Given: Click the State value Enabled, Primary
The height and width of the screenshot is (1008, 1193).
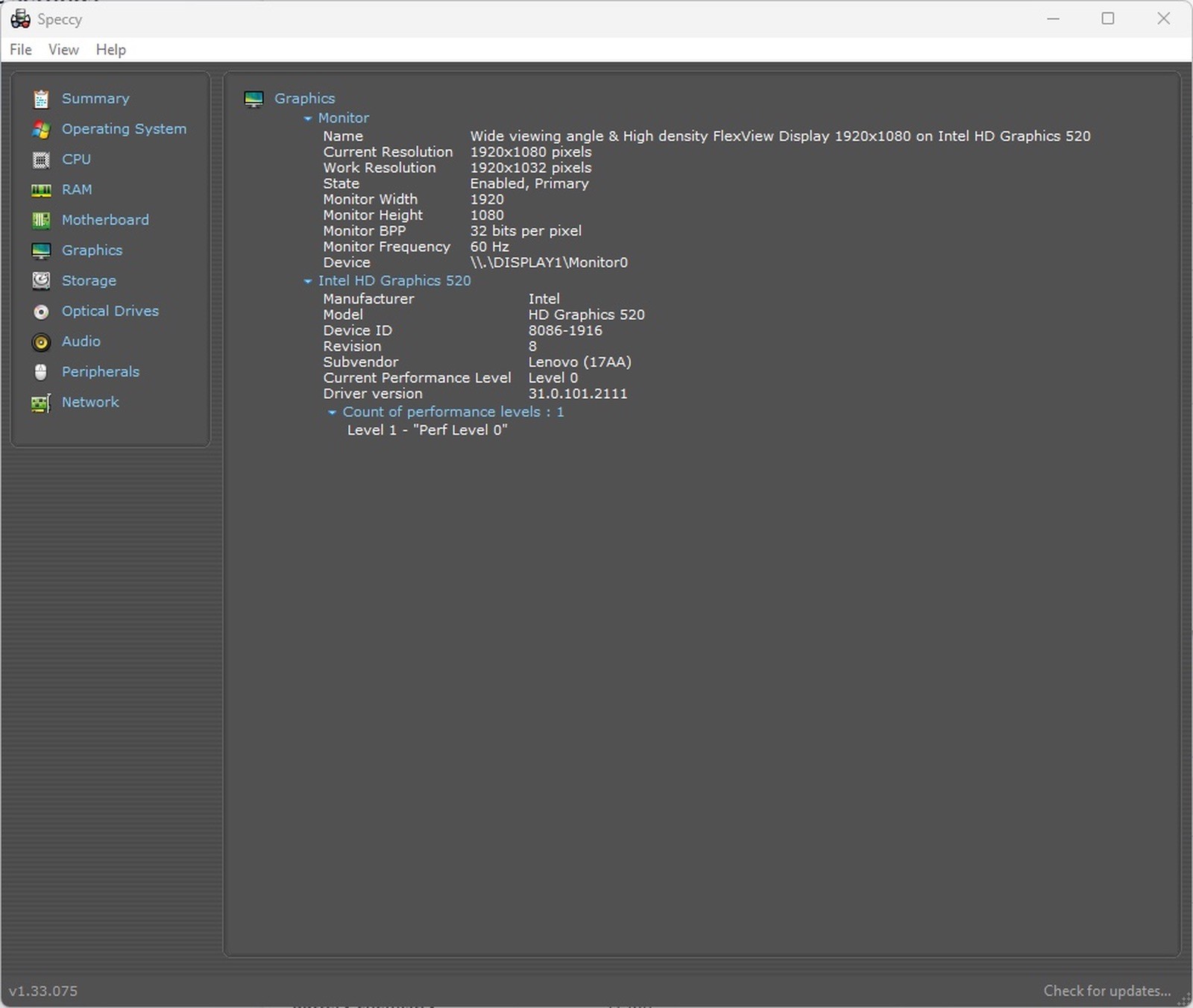Looking at the screenshot, I should tap(529, 183).
